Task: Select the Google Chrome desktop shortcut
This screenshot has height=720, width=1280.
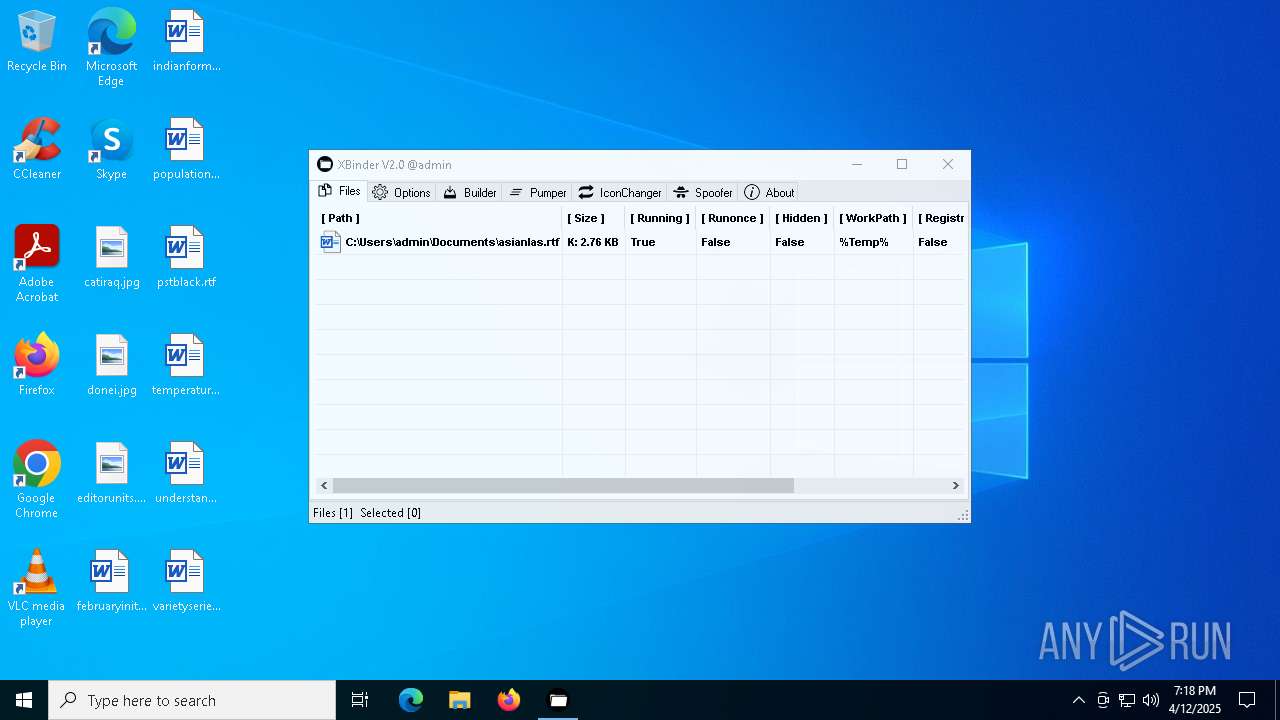Action: point(37,480)
